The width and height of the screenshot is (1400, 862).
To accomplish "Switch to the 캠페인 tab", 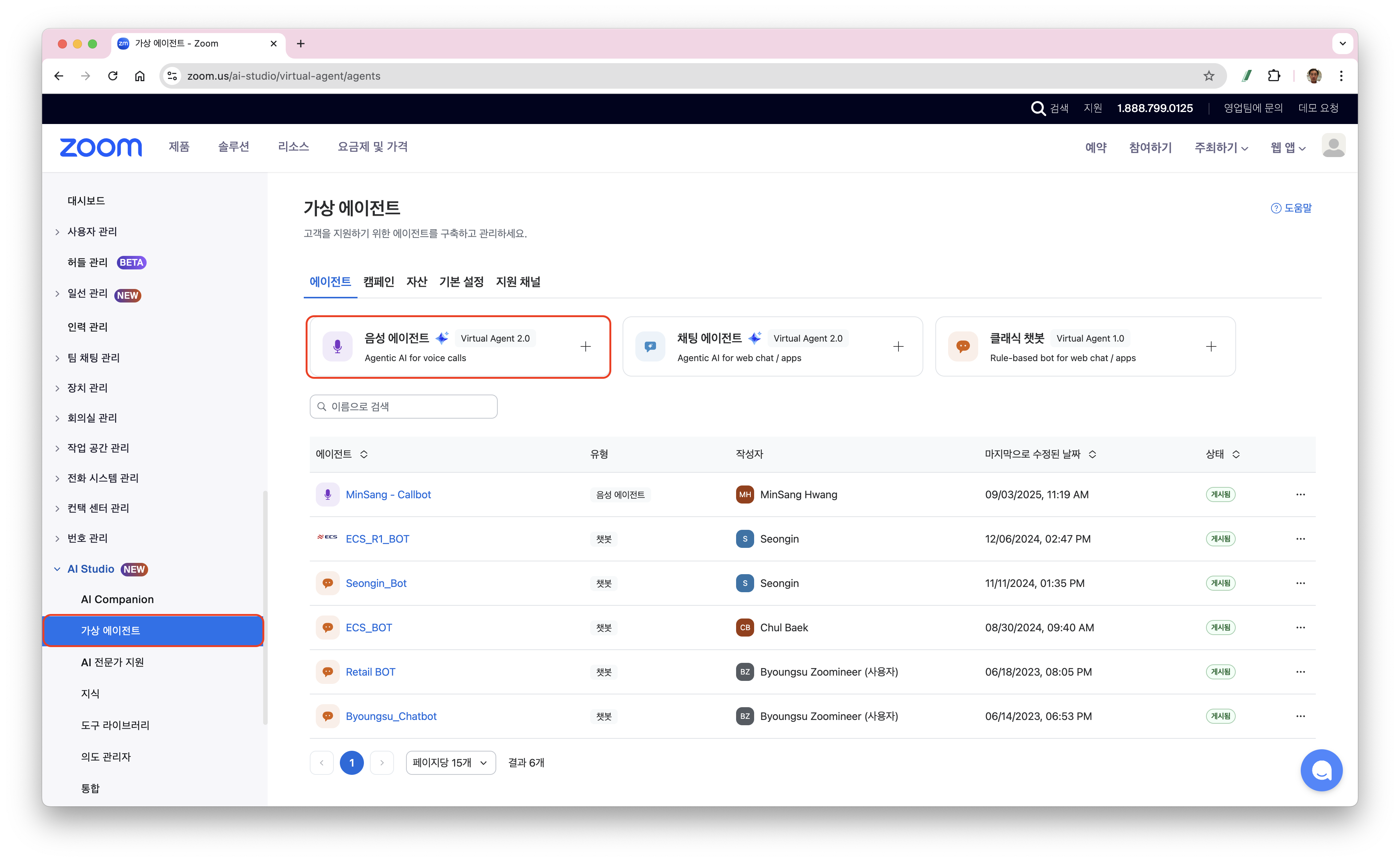I will 379,281.
